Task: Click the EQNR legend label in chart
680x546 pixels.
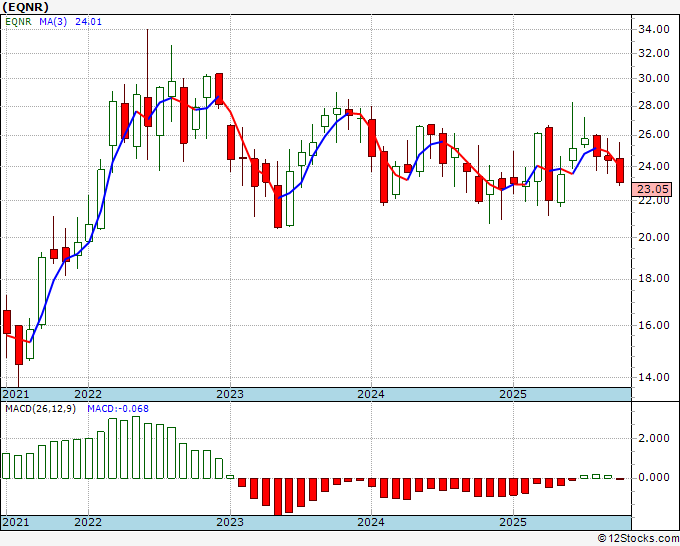Action: (x=20, y=23)
